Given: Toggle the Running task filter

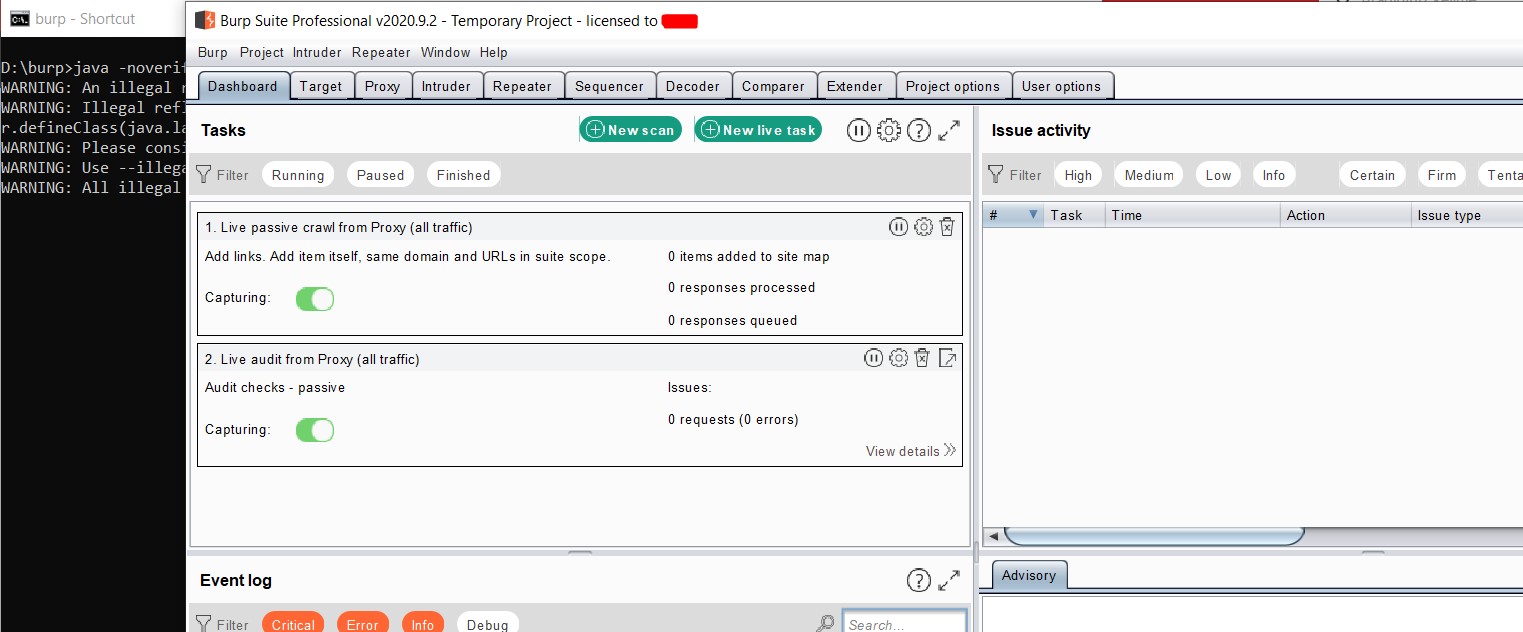Looking at the screenshot, I should [298, 175].
